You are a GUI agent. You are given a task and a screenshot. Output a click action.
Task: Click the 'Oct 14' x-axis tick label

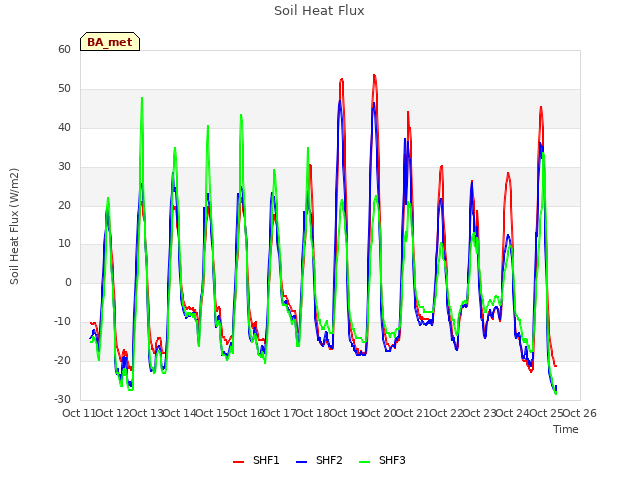click(x=180, y=413)
